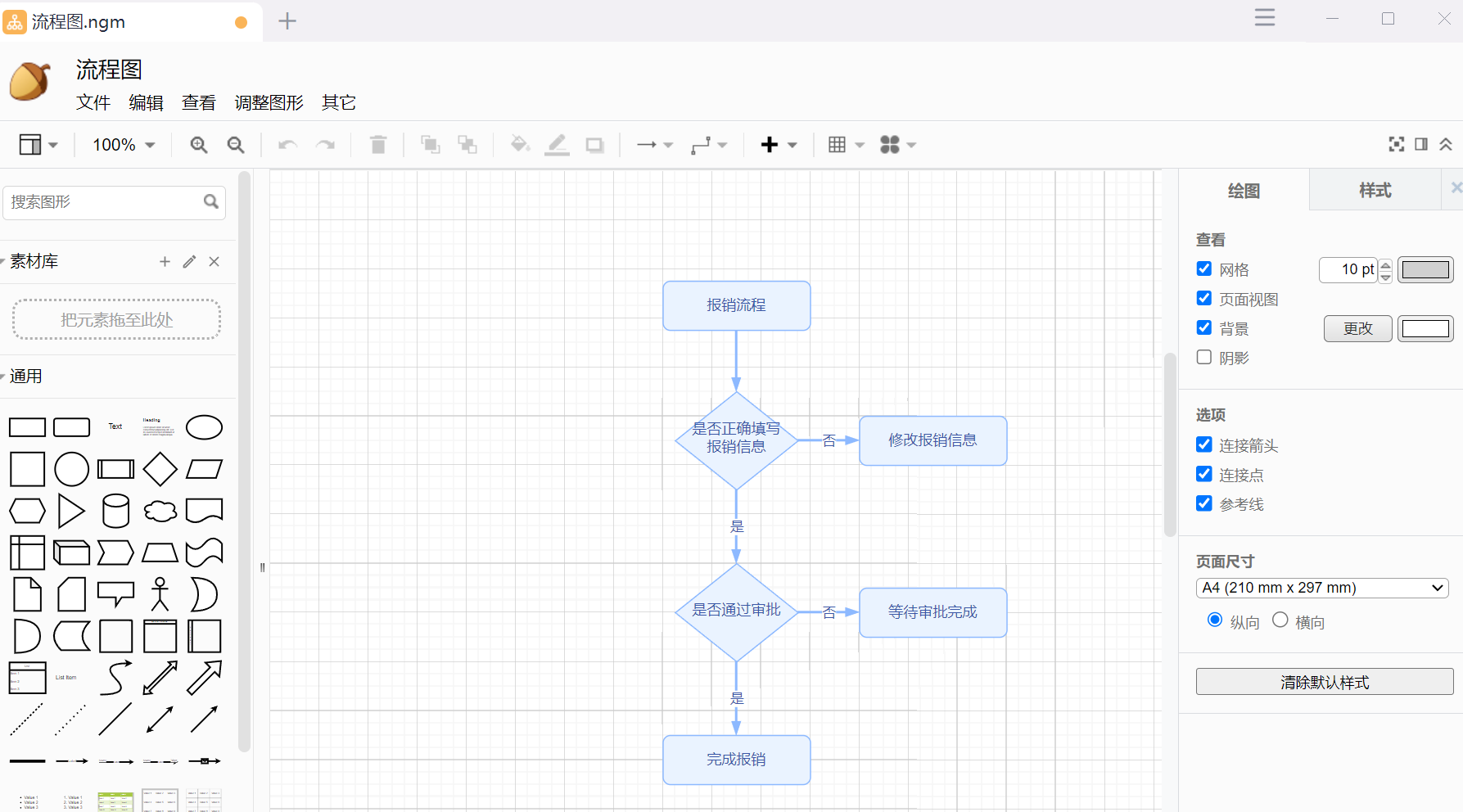The height and width of the screenshot is (812, 1463).
Task: Collapse the 素材库 section
Action: coord(33,261)
